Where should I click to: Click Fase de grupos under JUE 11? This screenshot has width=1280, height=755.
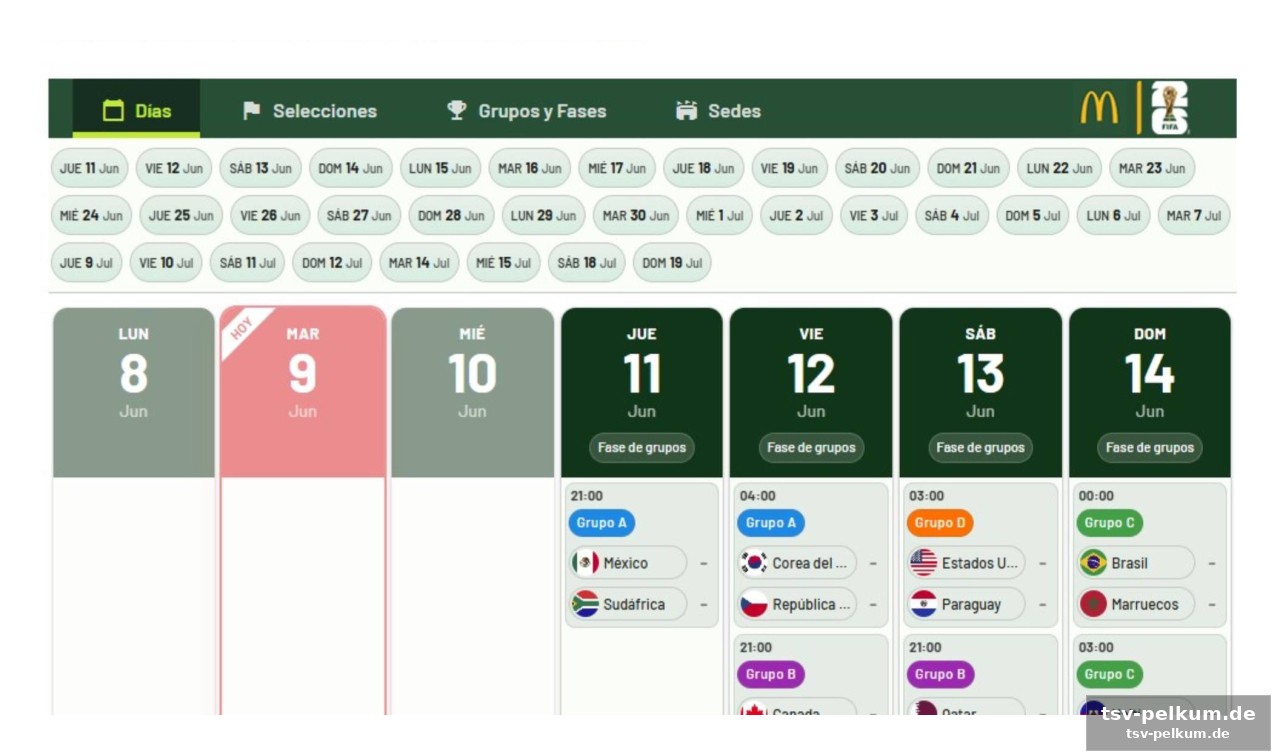[641, 447]
